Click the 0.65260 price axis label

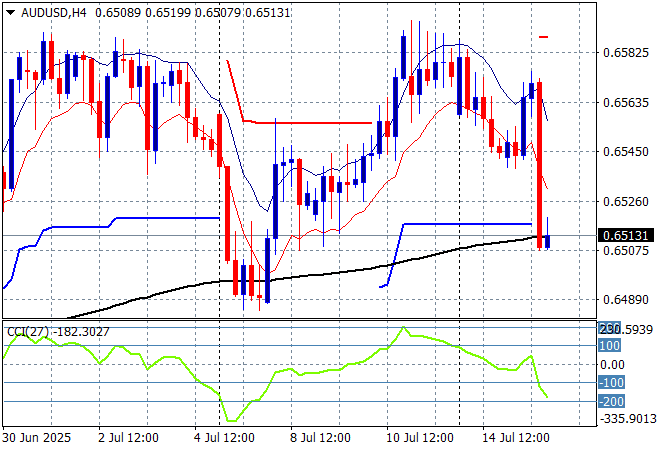[x=625, y=201]
